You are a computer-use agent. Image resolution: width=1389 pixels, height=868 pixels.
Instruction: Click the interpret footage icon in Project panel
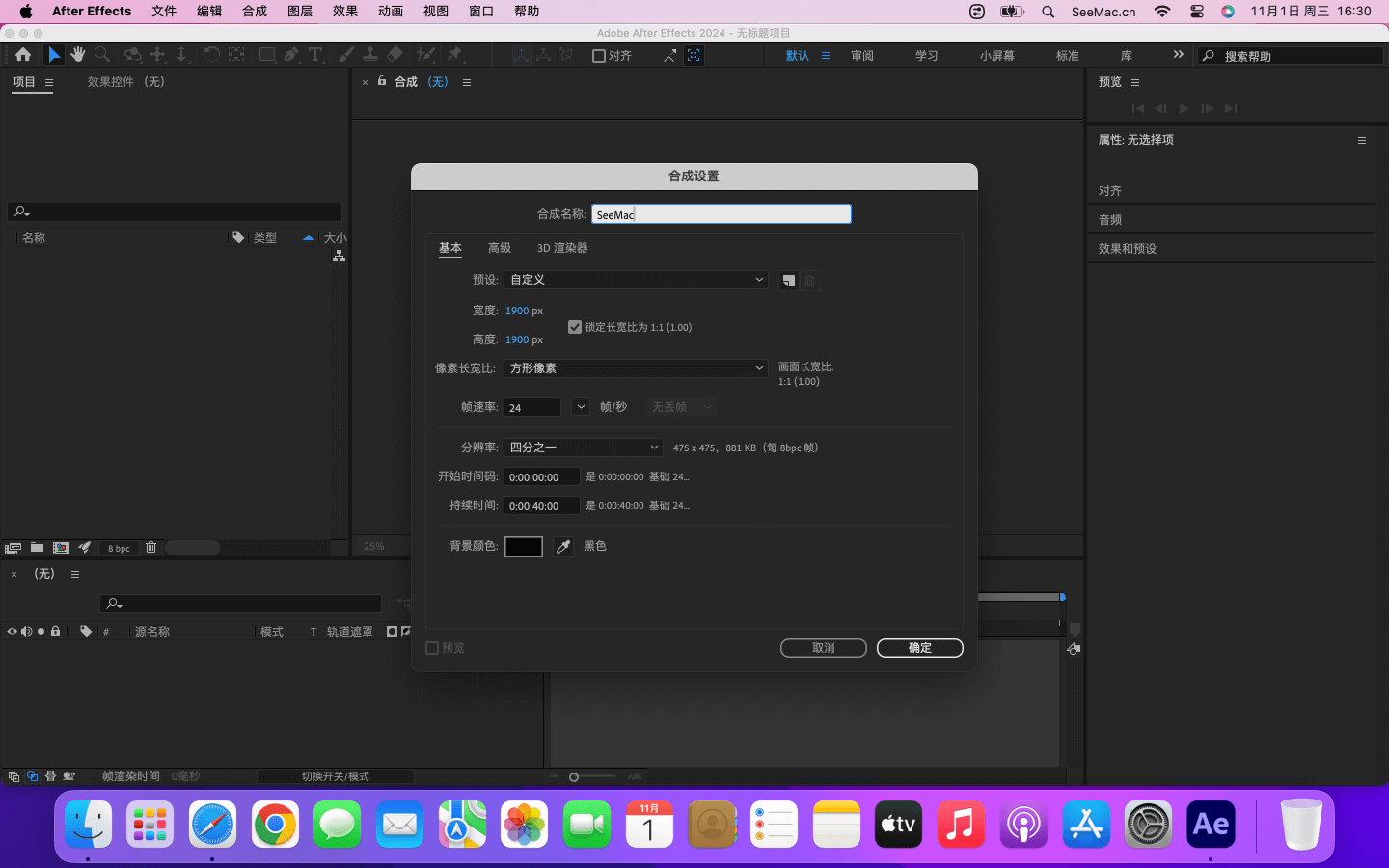tap(14, 548)
